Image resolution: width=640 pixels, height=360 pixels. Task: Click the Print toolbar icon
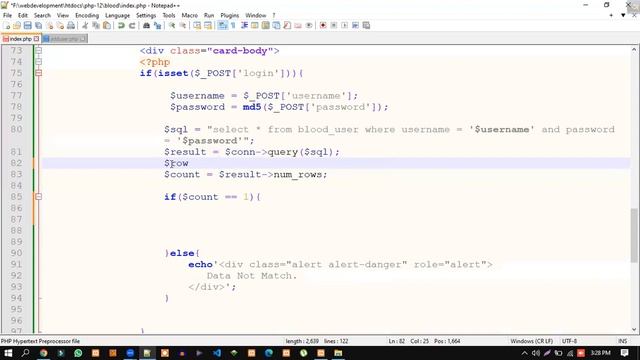pyautogui.click(x=71, y=26)
